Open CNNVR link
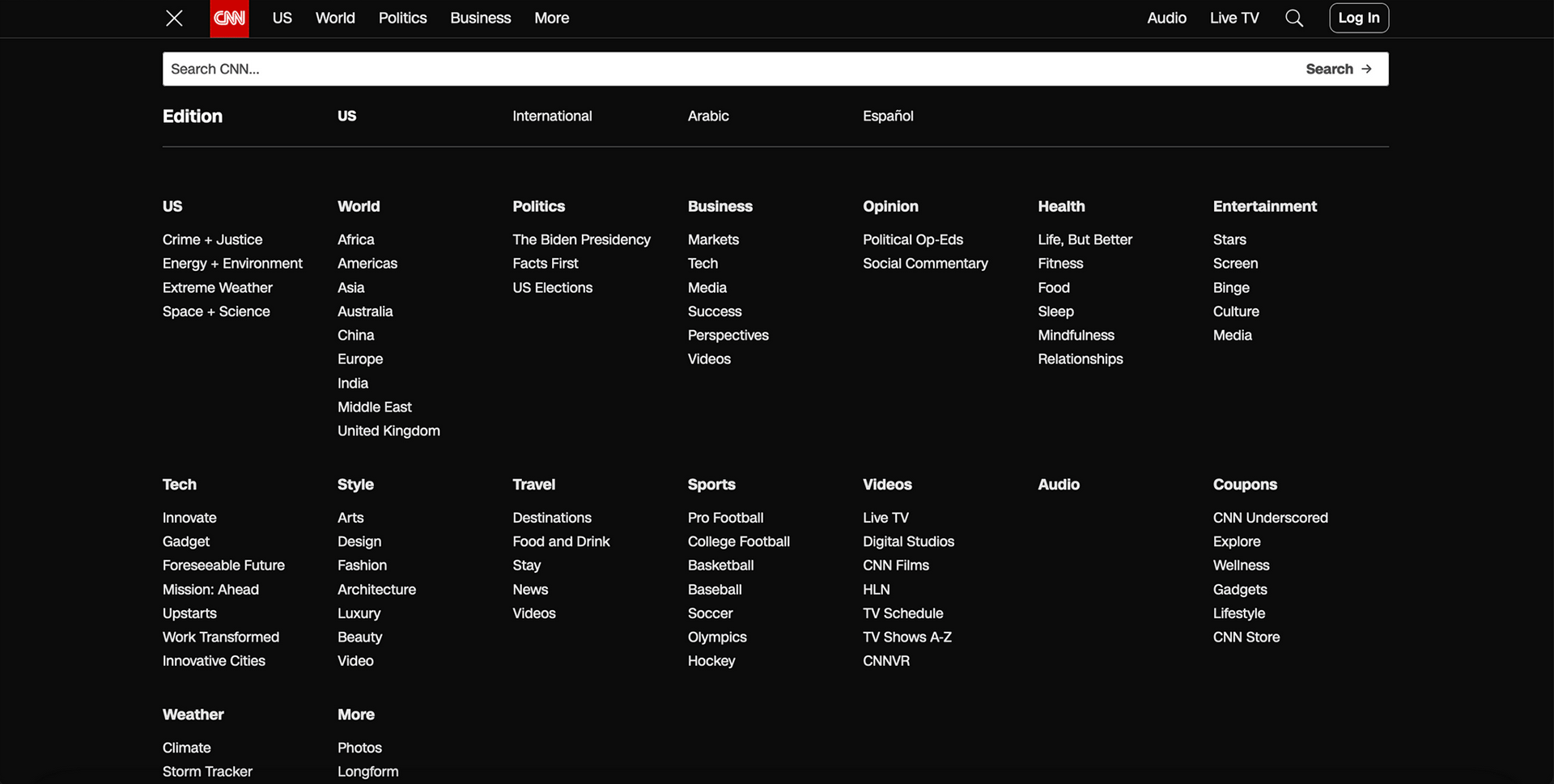The image size is (1554, 784). [x=885, y=661]
